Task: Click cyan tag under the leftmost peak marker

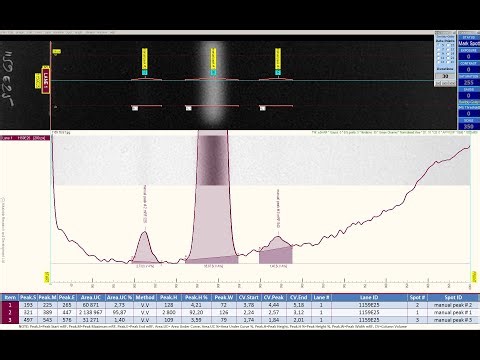Action: coord(144,72)
